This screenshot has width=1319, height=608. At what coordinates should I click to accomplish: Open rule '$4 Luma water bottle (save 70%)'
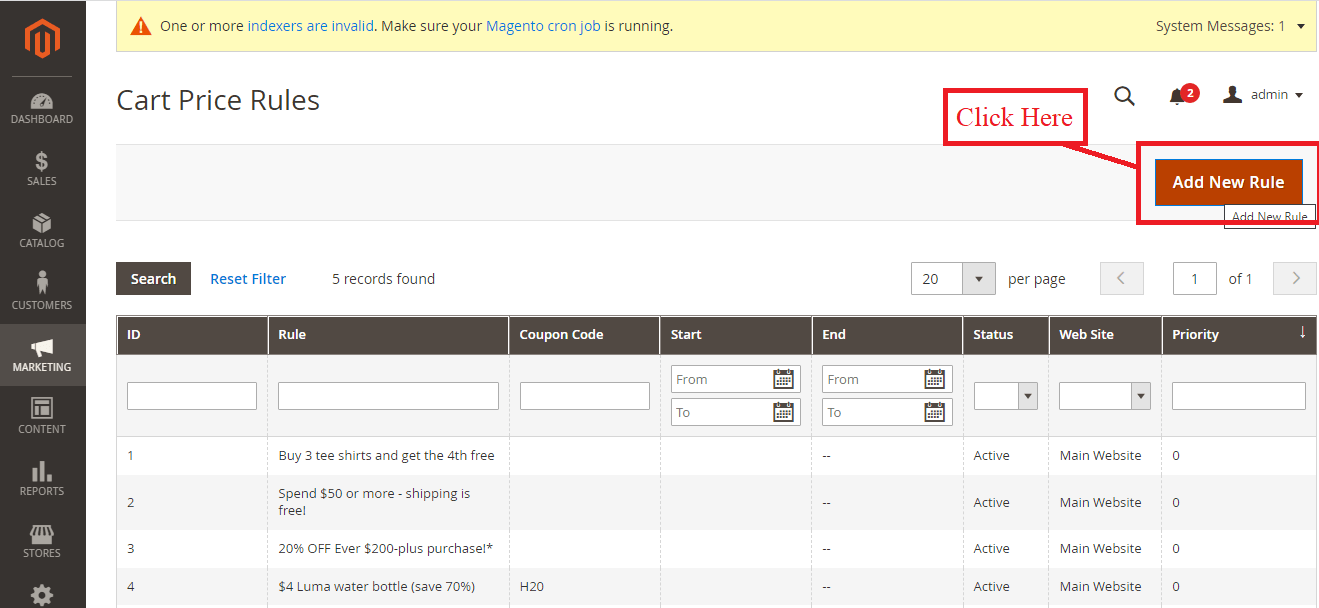tap(377, 586)
